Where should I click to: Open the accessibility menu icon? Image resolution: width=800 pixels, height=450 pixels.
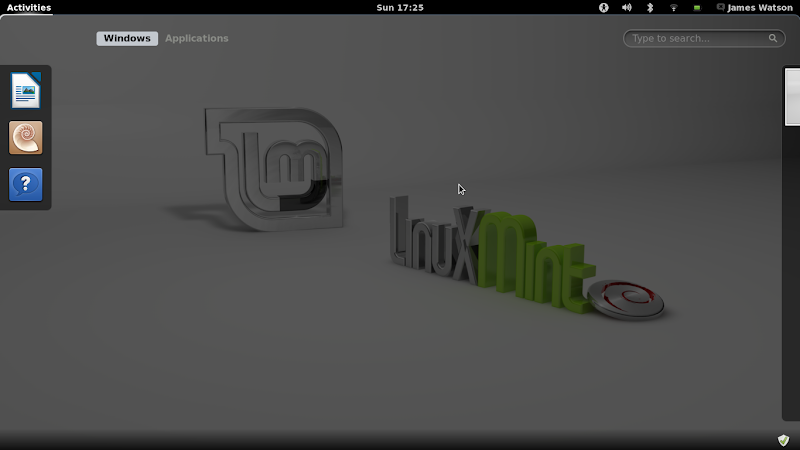pos(604,8)
